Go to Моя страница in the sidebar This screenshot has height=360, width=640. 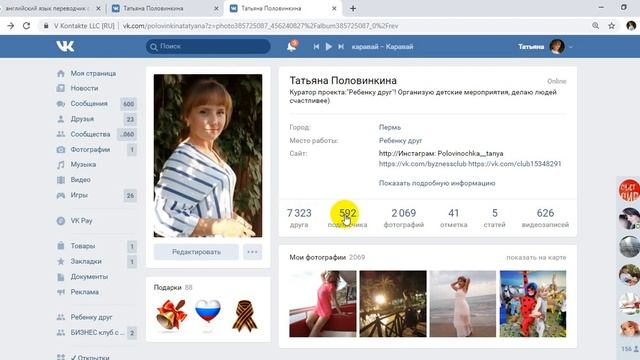click(x=93, y=73)
